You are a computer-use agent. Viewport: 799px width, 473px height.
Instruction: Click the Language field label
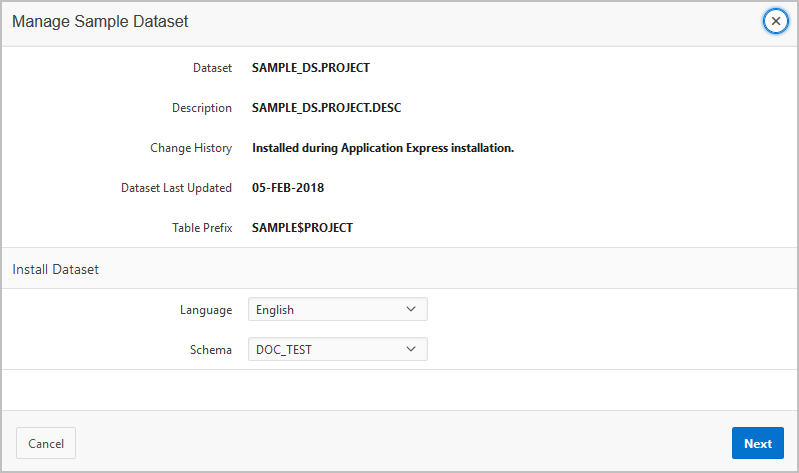[x=205, y=310]
